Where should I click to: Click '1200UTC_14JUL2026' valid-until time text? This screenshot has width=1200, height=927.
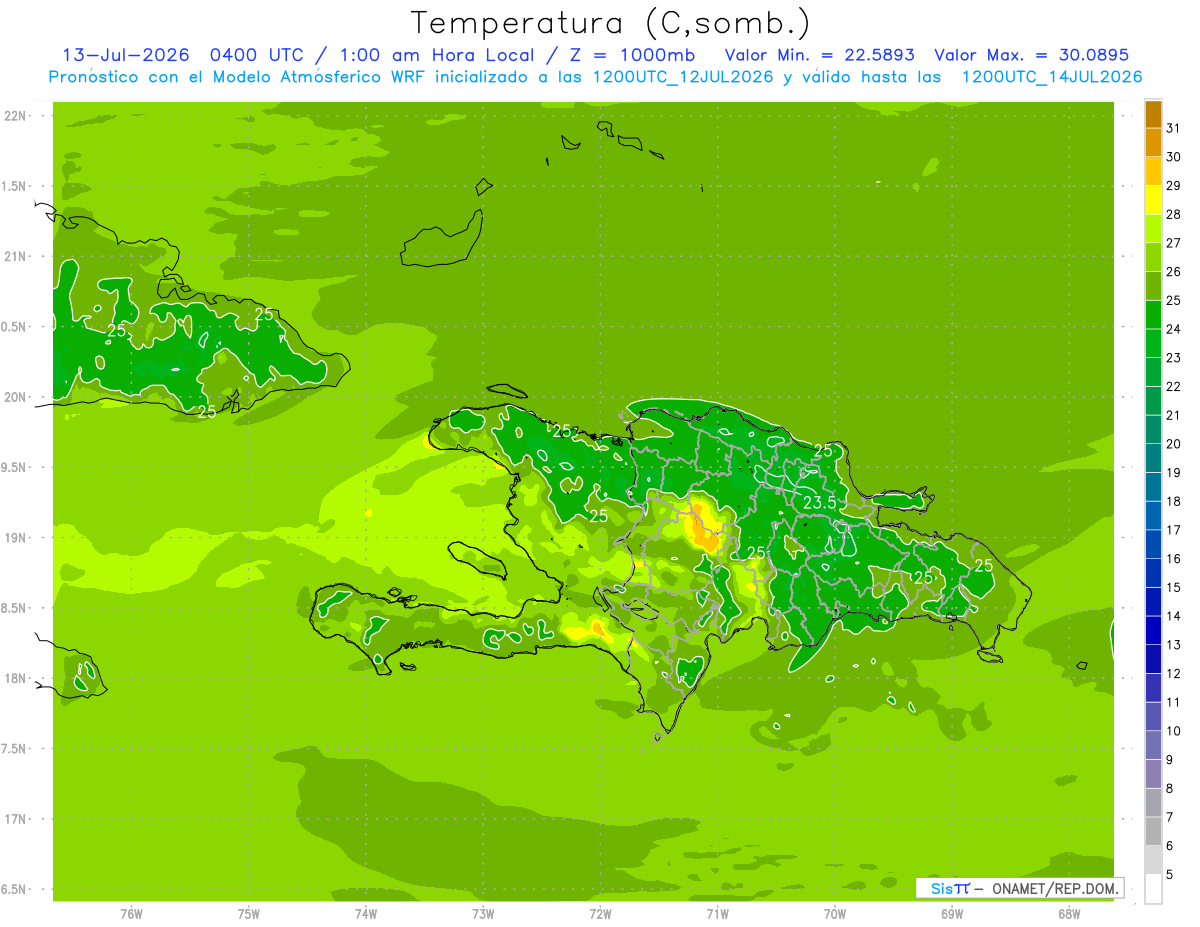(x=1051, y=77)
